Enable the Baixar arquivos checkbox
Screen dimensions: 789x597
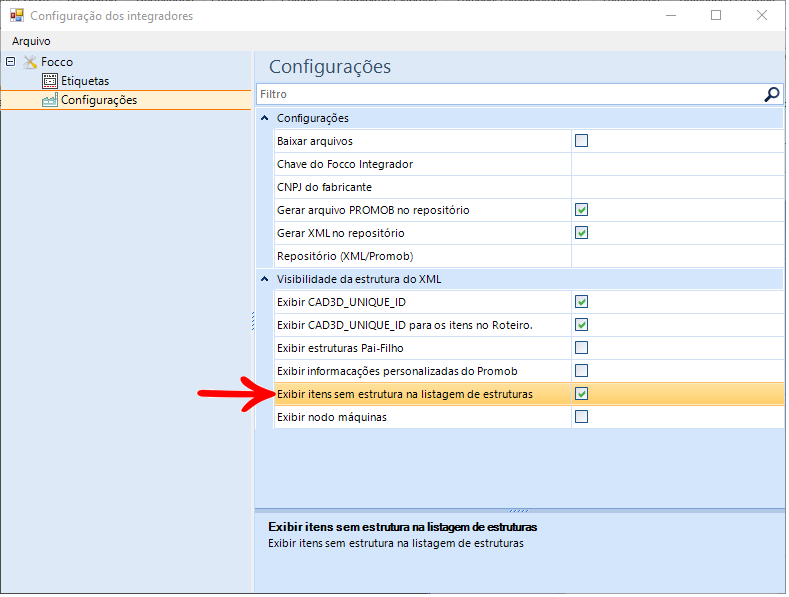(x=581, y=141)
